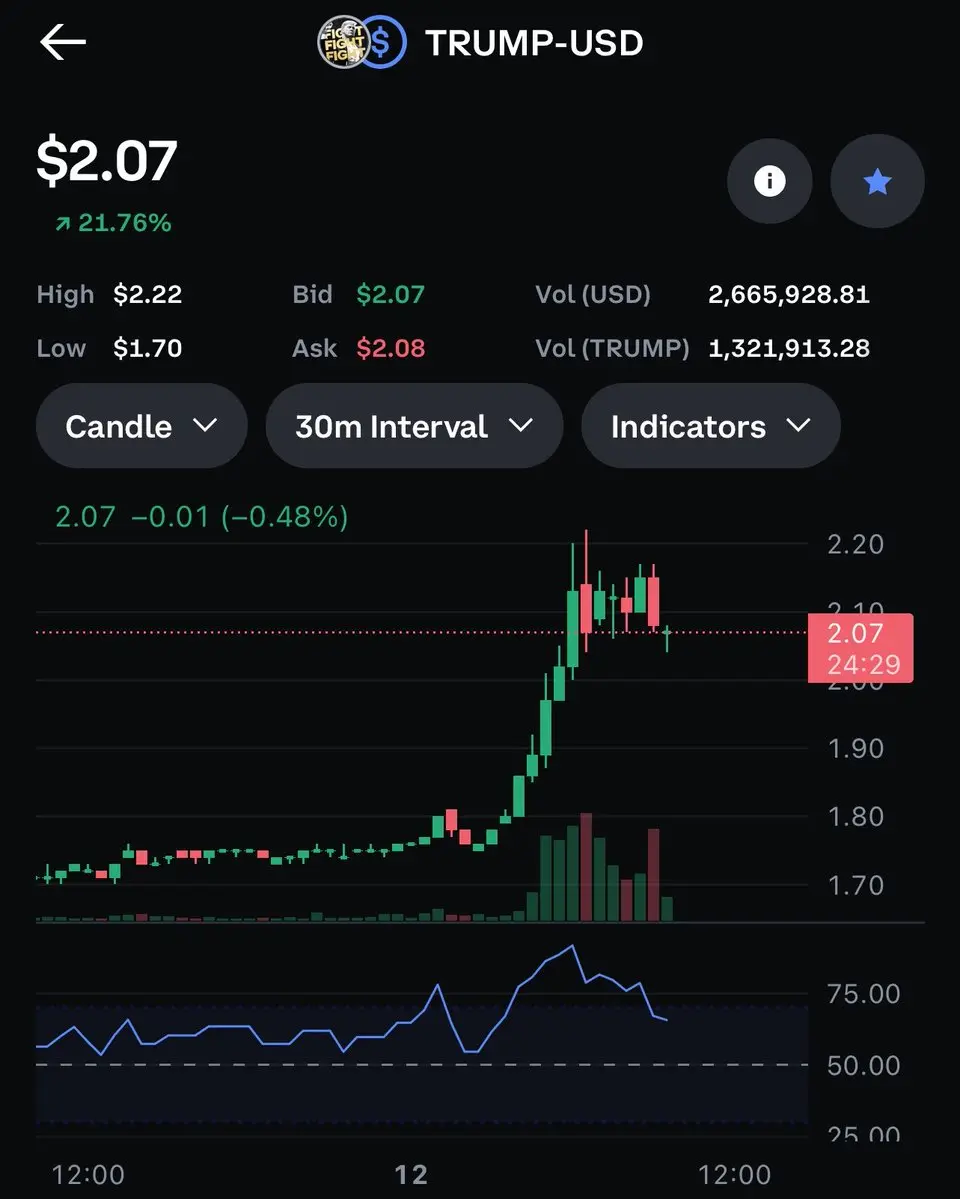Click the $2.07 current price heading

coord(107,161)
